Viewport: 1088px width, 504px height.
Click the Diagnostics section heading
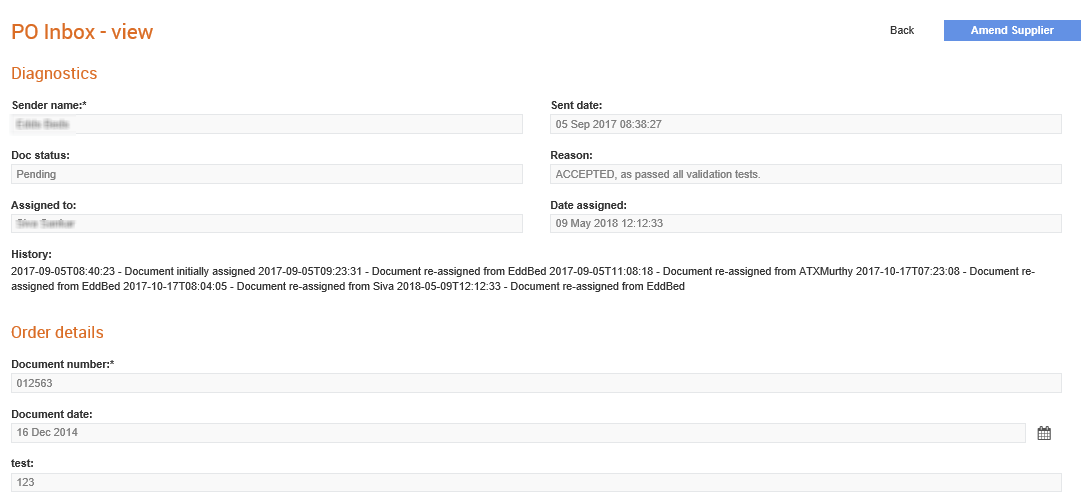tap(54, 73)
